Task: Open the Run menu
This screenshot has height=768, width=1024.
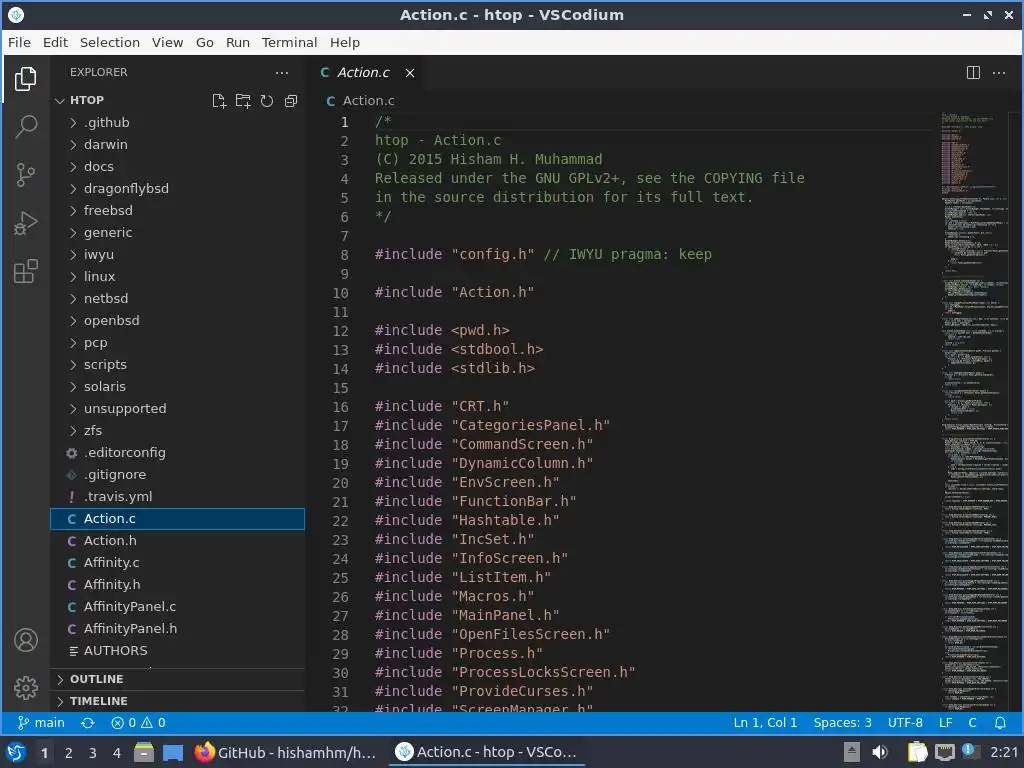Action: [238, 42]
